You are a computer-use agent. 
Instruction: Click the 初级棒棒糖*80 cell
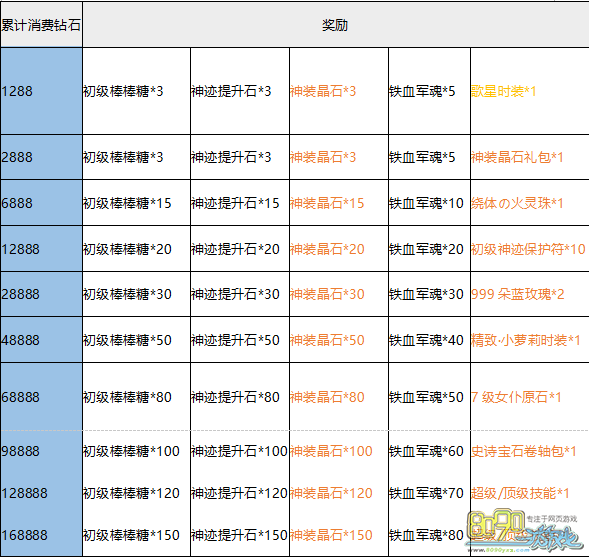pos(136,397)
